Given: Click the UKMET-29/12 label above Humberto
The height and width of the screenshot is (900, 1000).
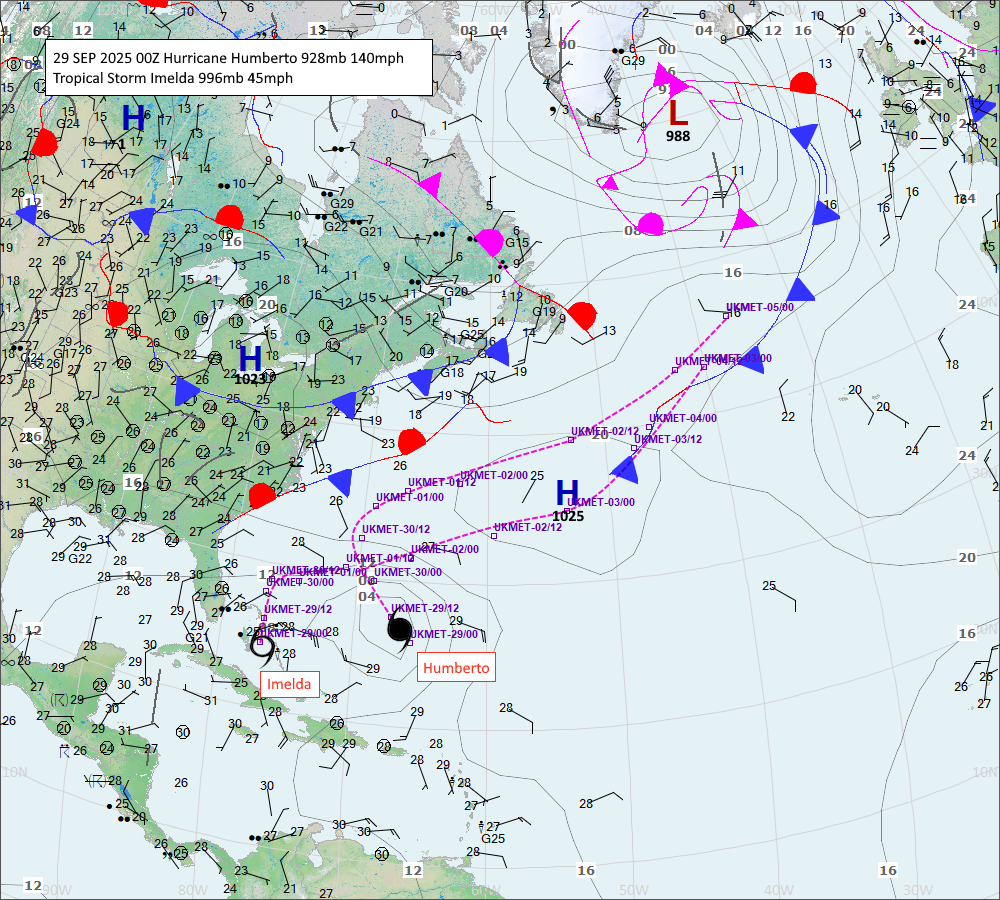Looking at the screenshot, I should 425,608.
